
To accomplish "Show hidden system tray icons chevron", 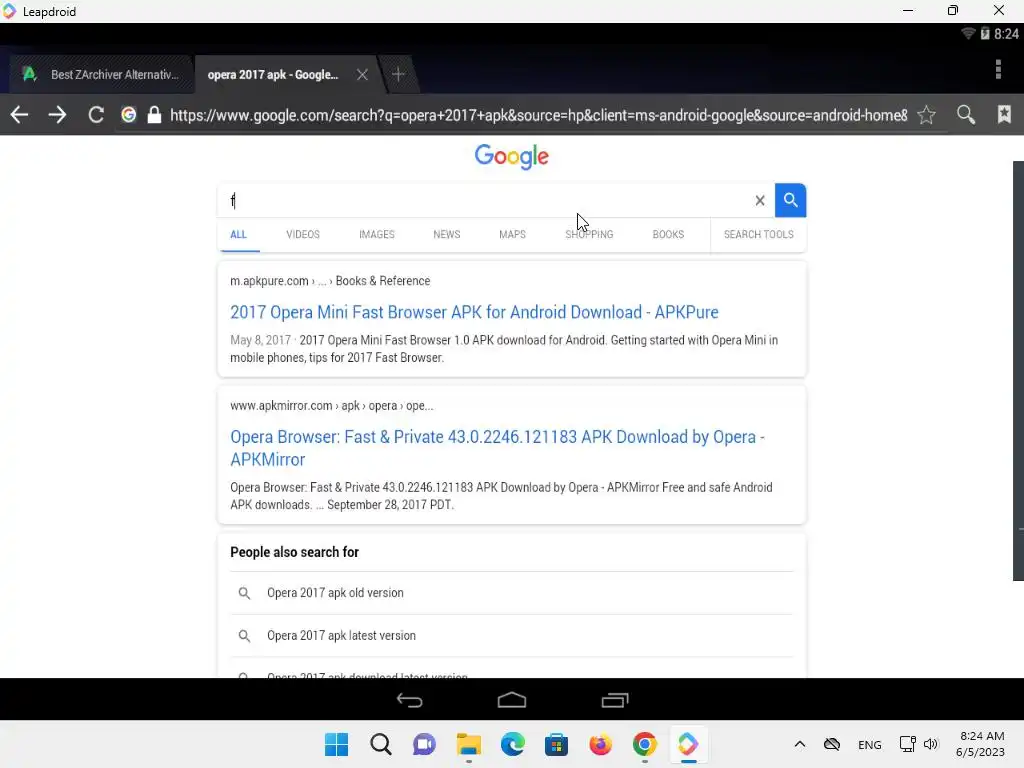I will (799, 744).
